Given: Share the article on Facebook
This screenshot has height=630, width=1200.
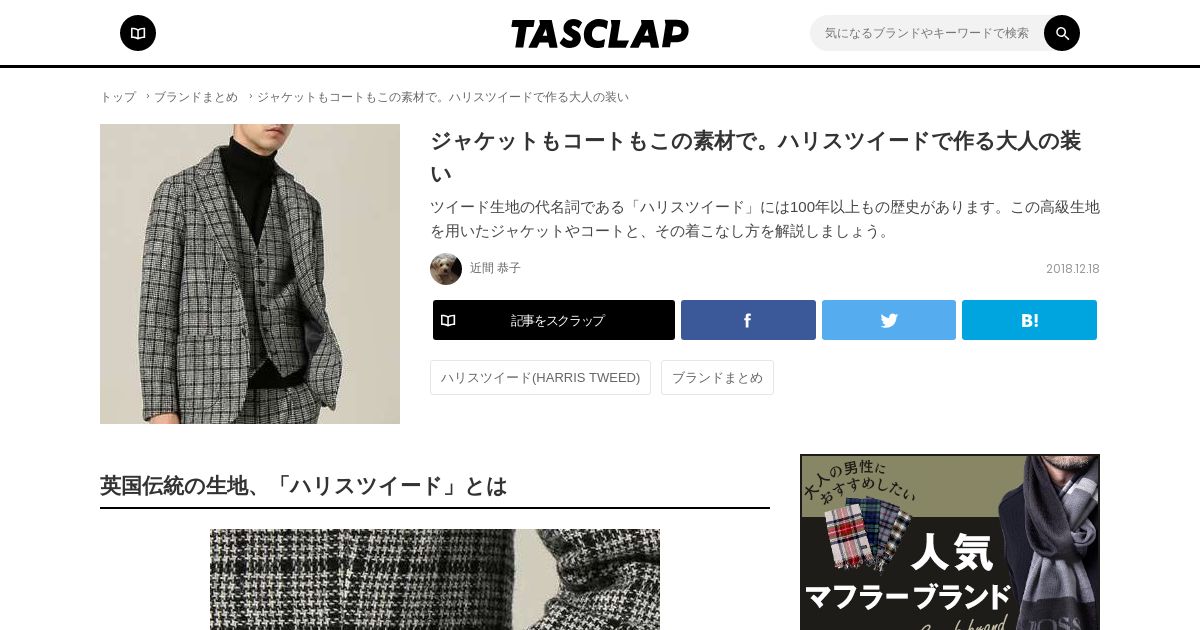Looking at the screenshot, I should click(748, 320).
